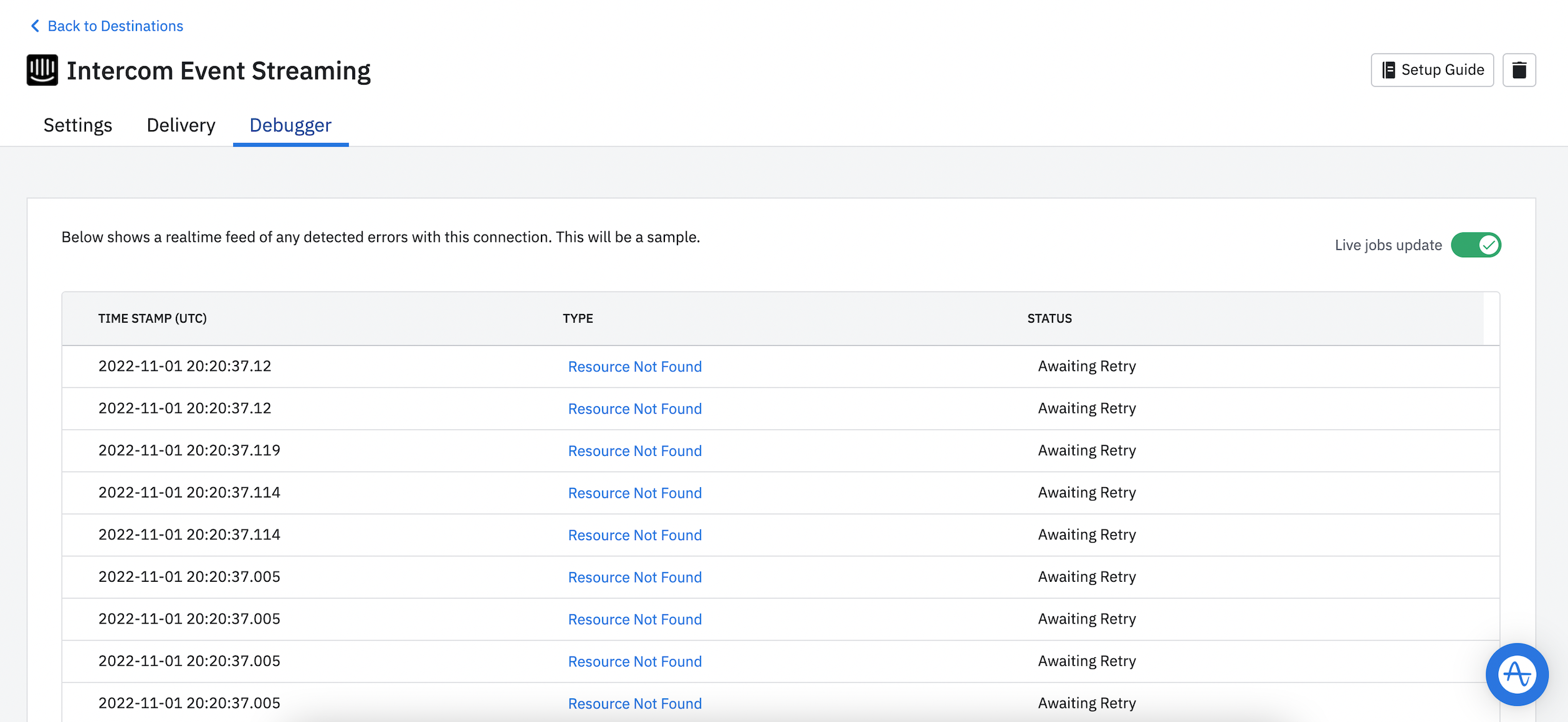Screen dimensions: 1568x722
Task: Switch to the Settings tab
Action: (78, 125)
